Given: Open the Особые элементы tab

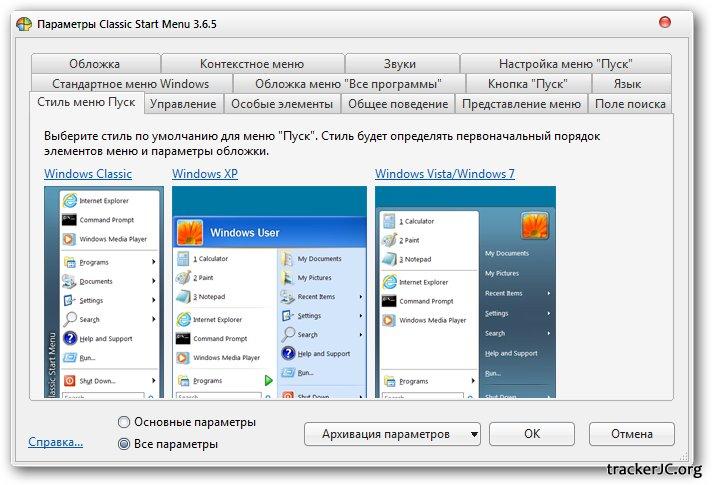Looking at the screenshot, I should point(281,104).
